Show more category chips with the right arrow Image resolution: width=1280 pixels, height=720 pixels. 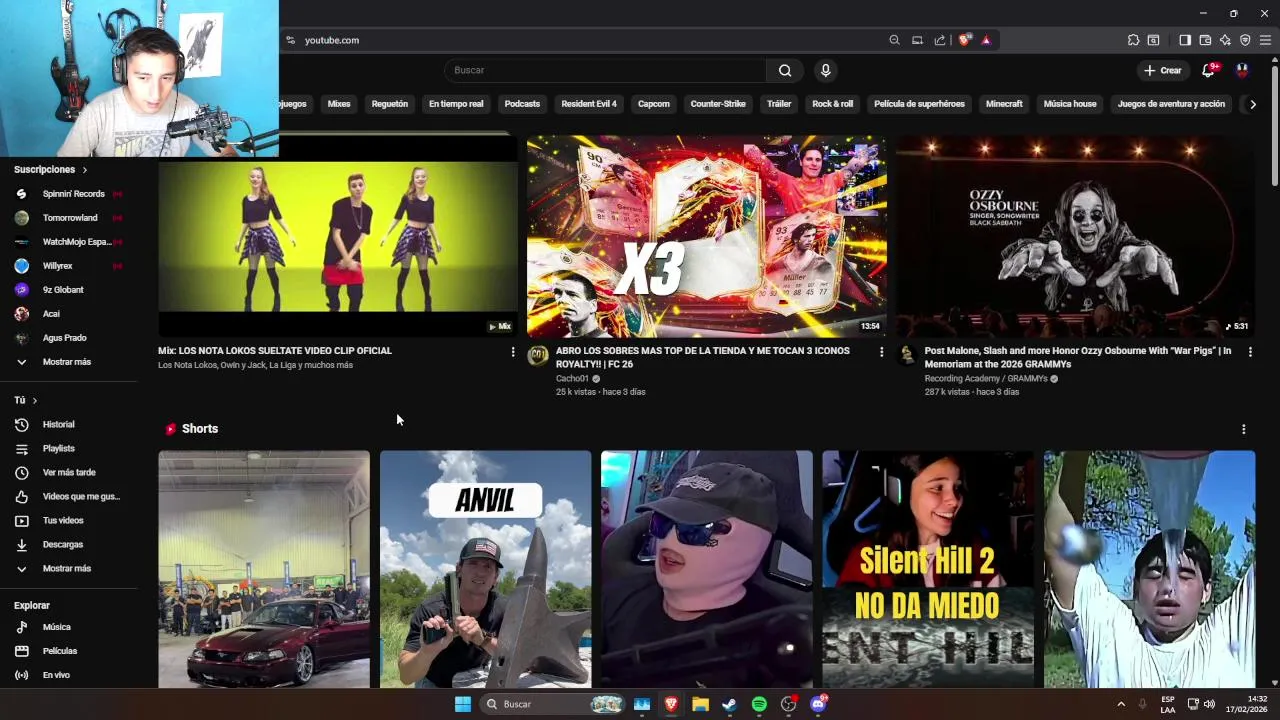[x=1252, y=104]
